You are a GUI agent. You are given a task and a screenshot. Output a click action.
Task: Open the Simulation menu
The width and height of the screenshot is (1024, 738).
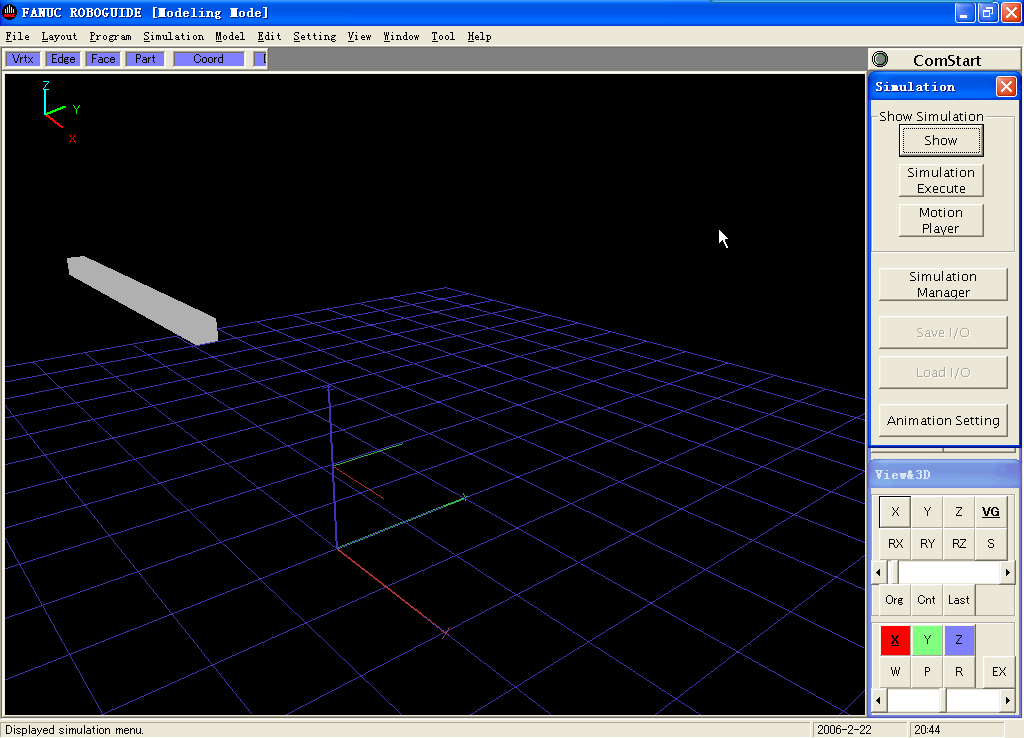(174, 37)
